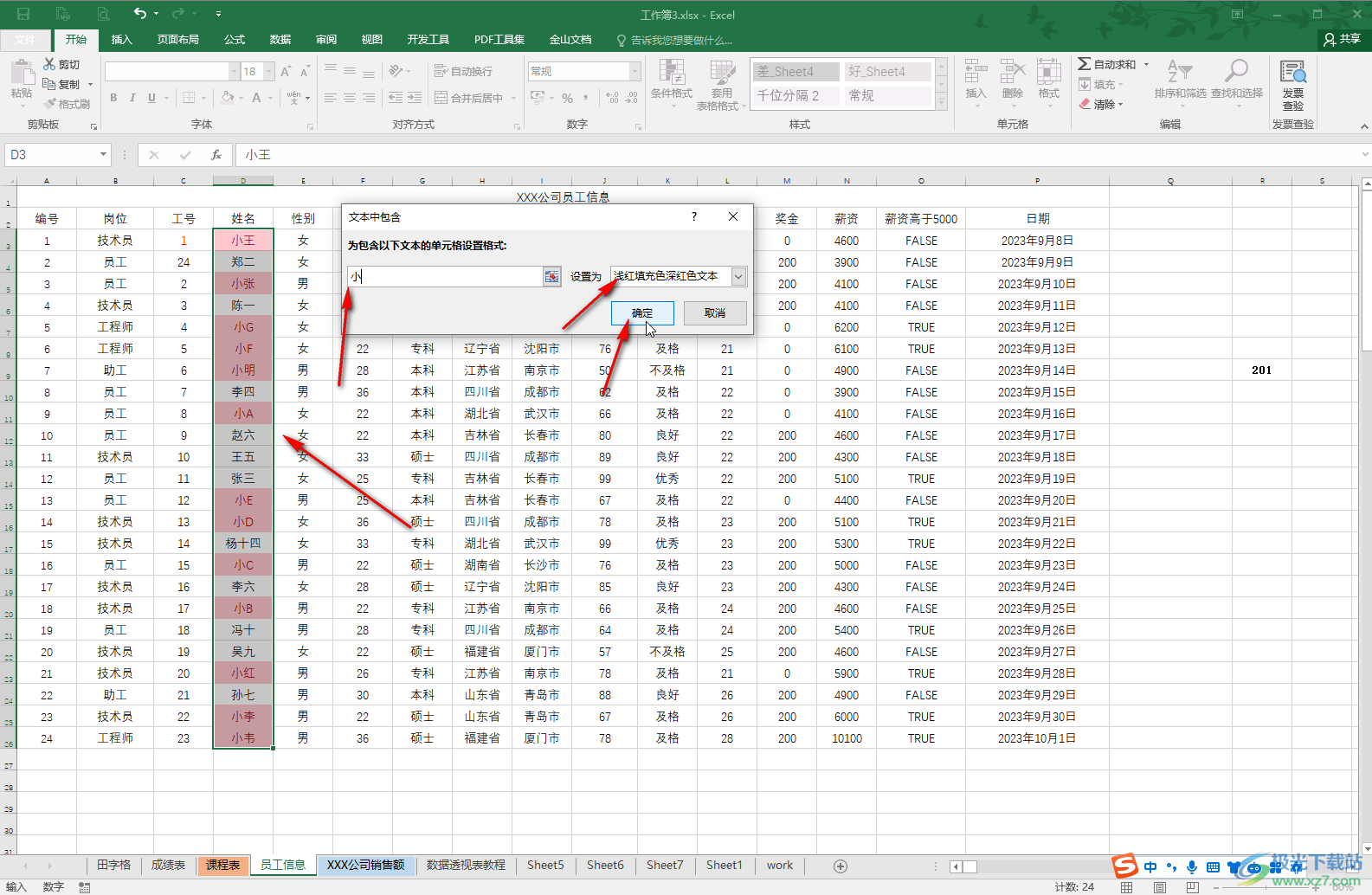Open the format style dropdown in the dialog
The height and width of the screenshot is (895, 1372).
[x=738, y=276]
